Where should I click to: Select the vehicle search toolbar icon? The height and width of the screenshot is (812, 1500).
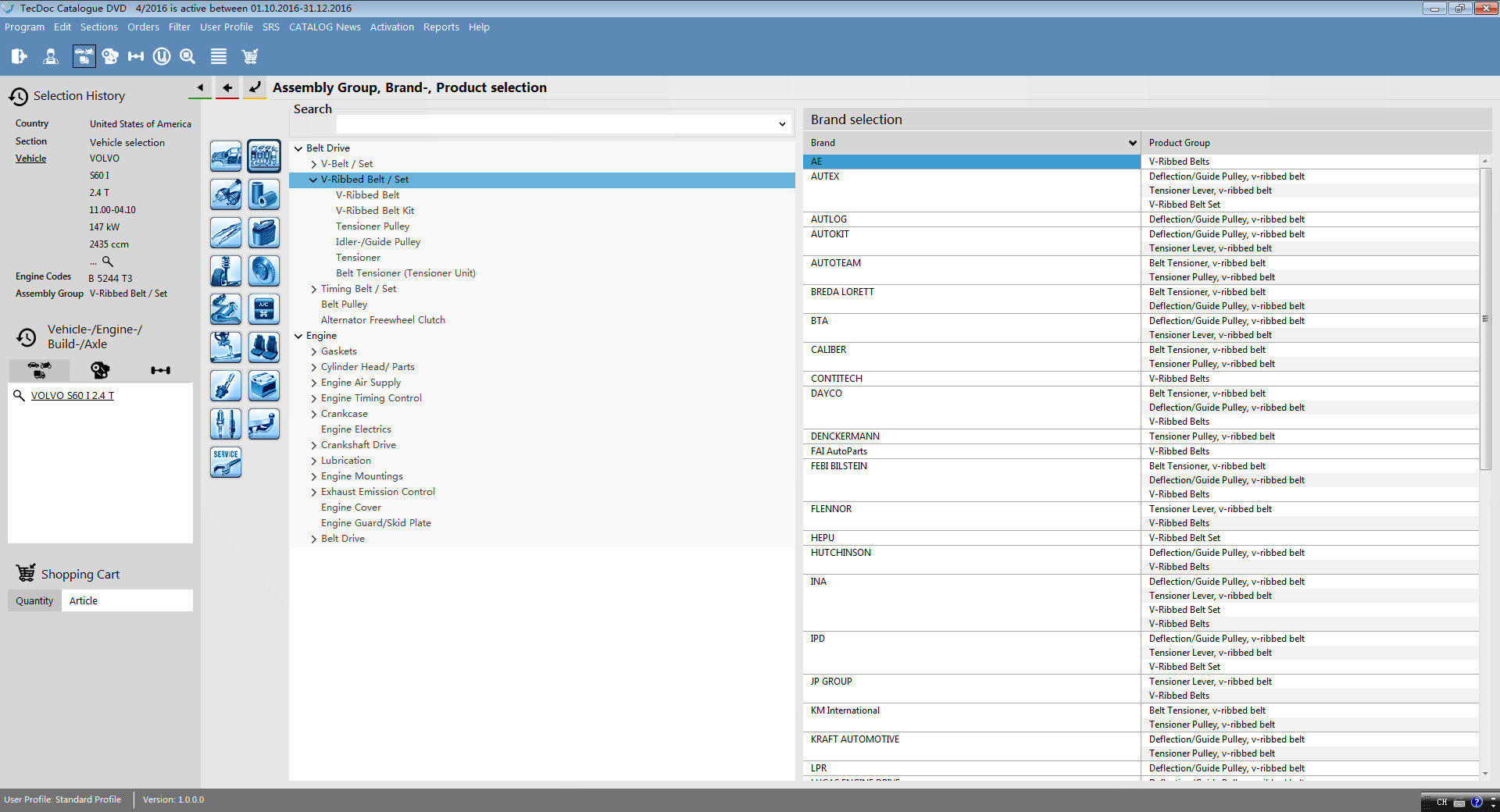point(84,56)
